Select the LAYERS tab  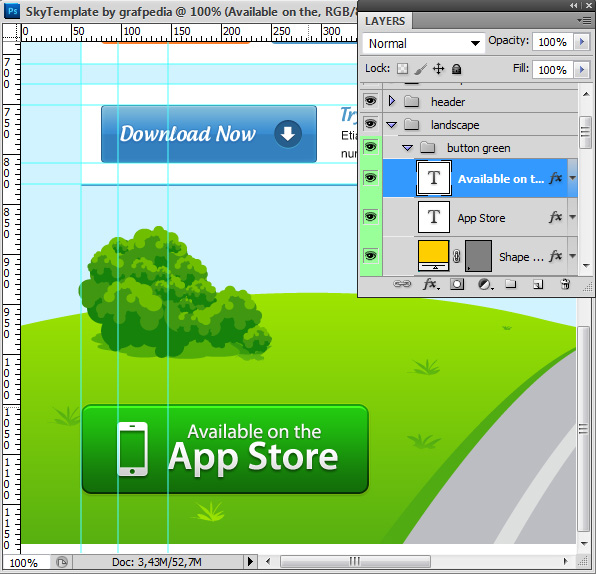coord(385,21)
